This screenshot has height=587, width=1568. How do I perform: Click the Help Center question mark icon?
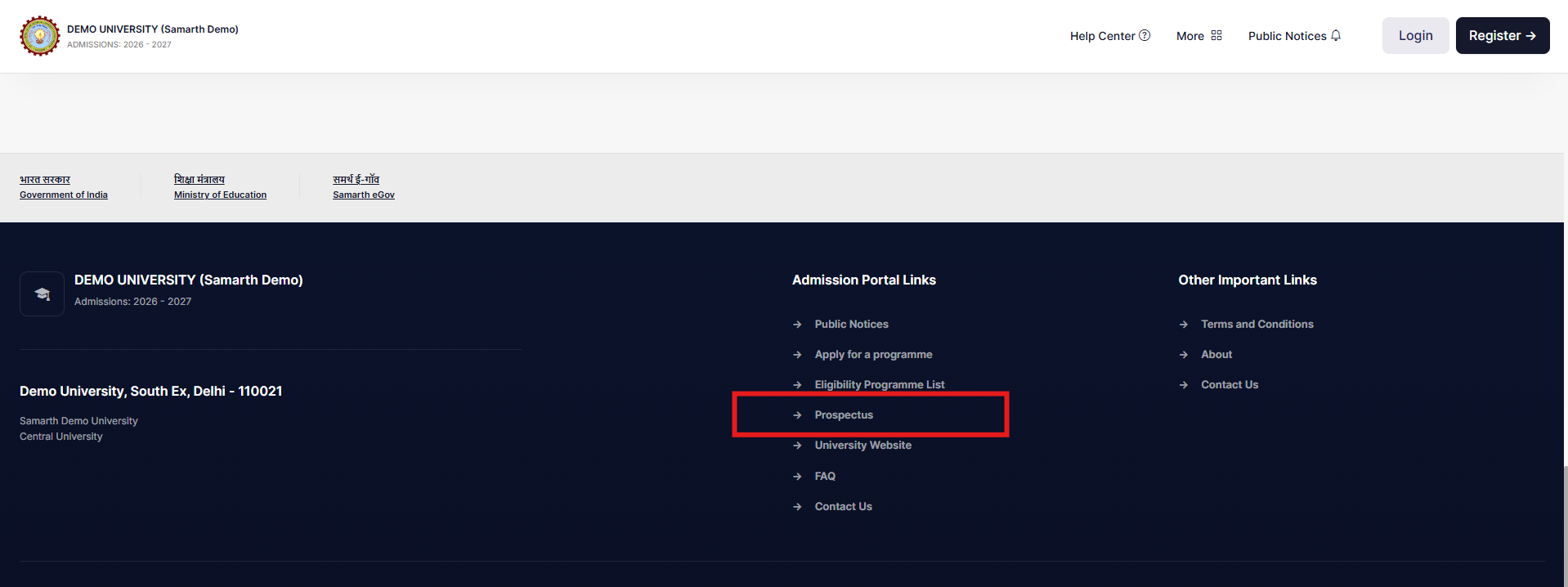[1145, 35]
